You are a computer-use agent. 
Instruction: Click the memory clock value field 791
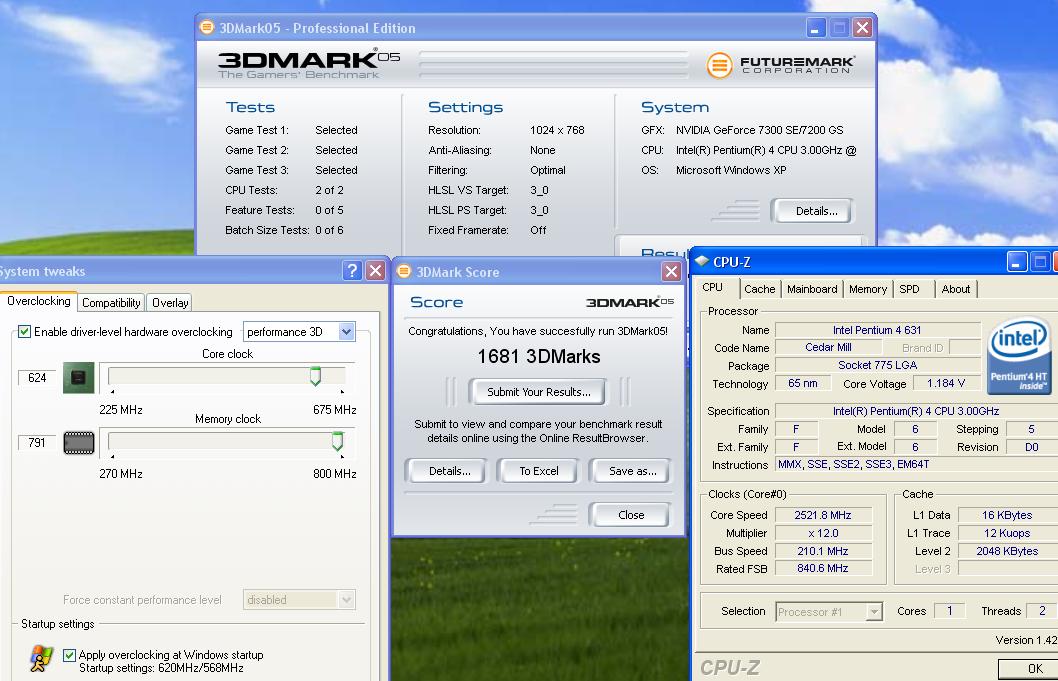36,443
